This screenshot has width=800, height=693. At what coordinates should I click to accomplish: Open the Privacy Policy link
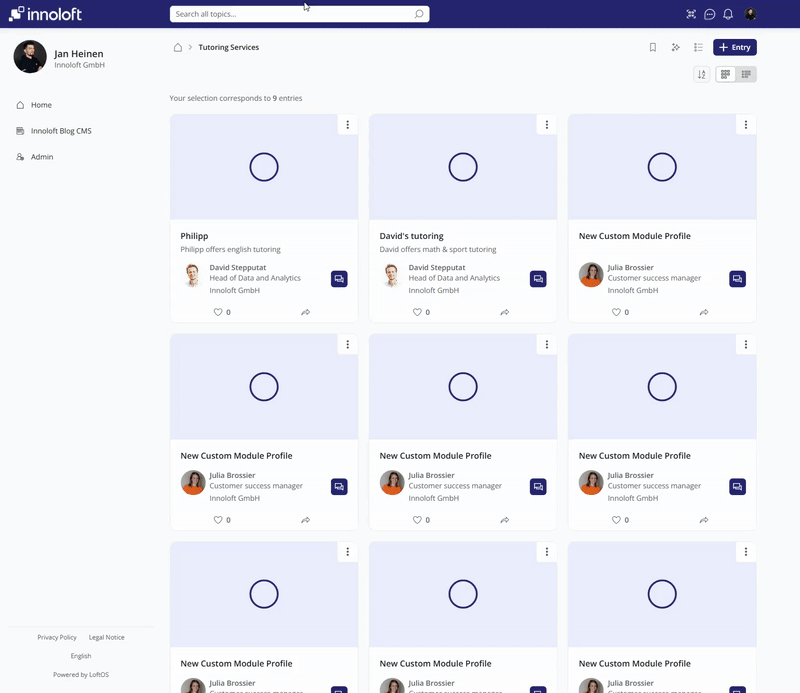click(x=57, y=637)
